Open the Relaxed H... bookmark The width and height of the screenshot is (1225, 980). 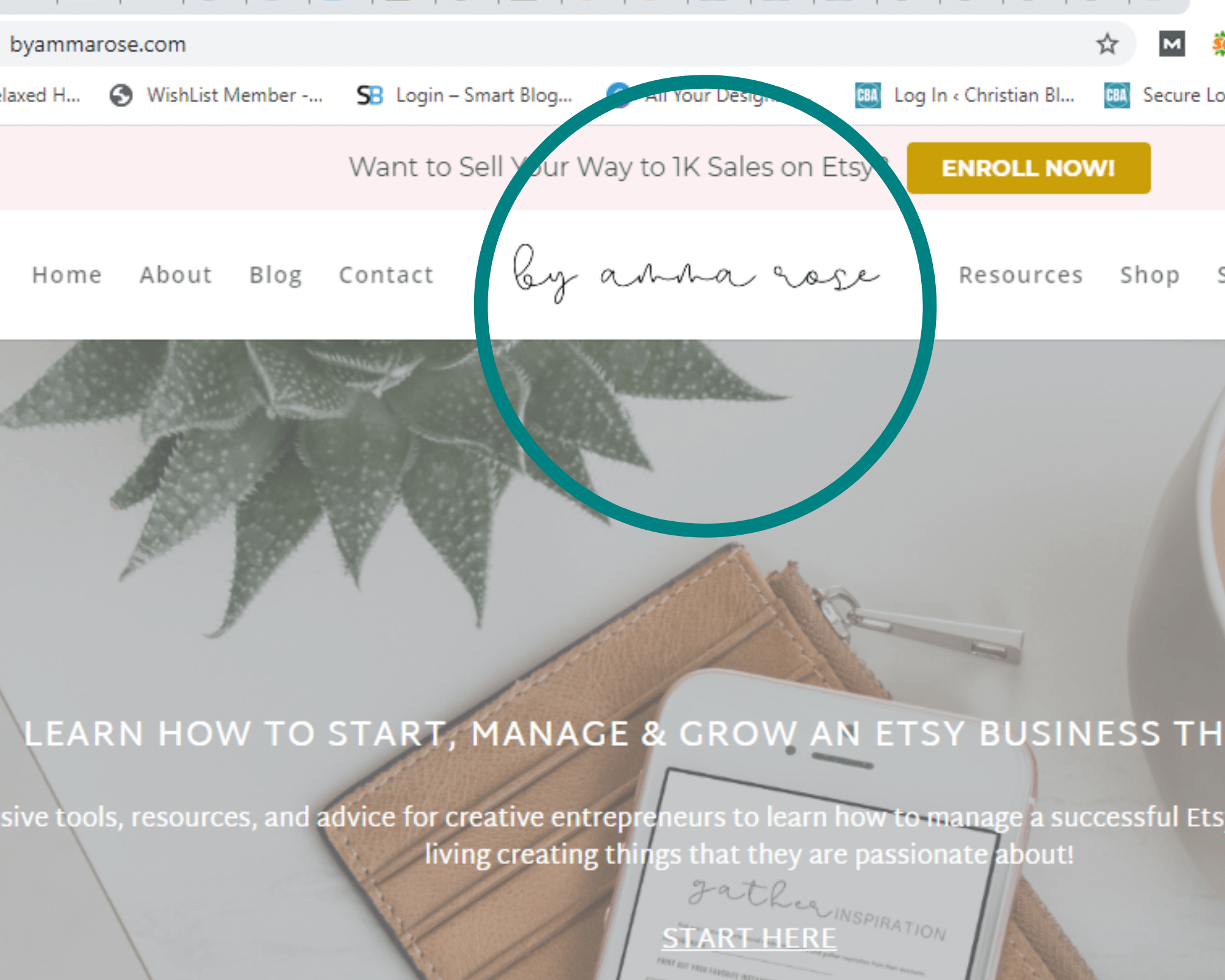click(40, 96)
